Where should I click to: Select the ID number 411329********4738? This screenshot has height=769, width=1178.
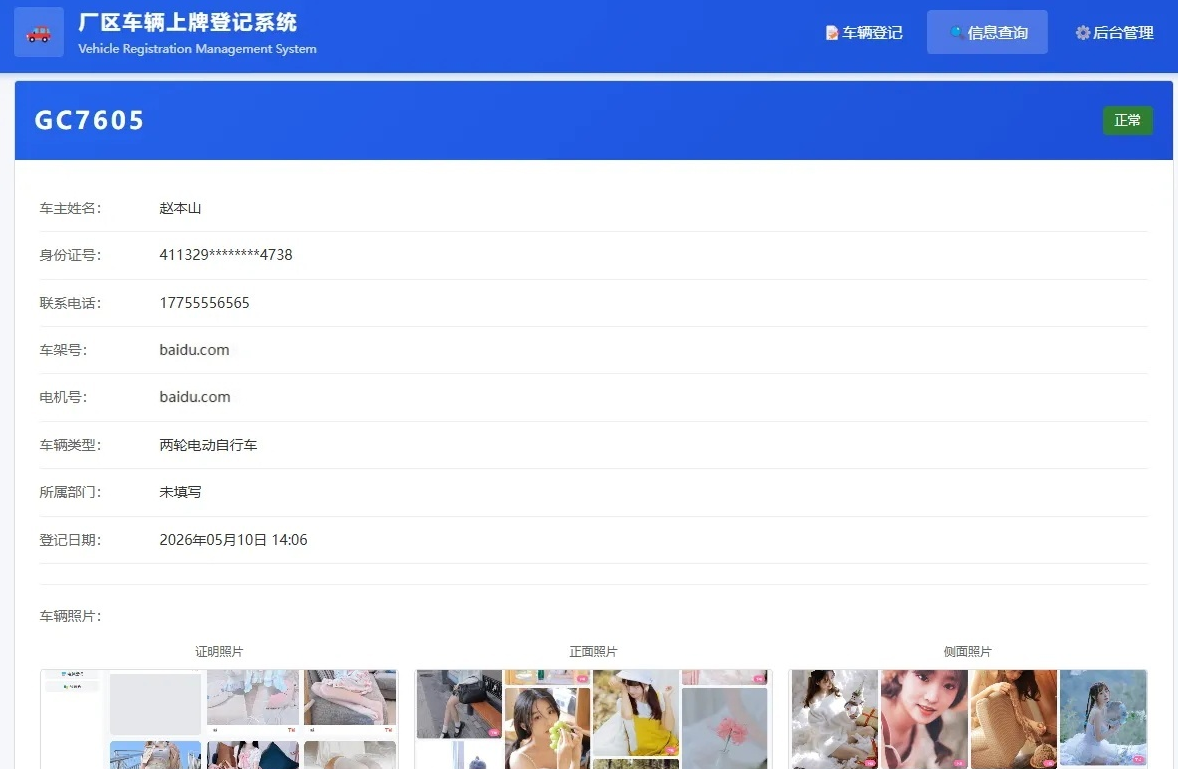point(225,255)
